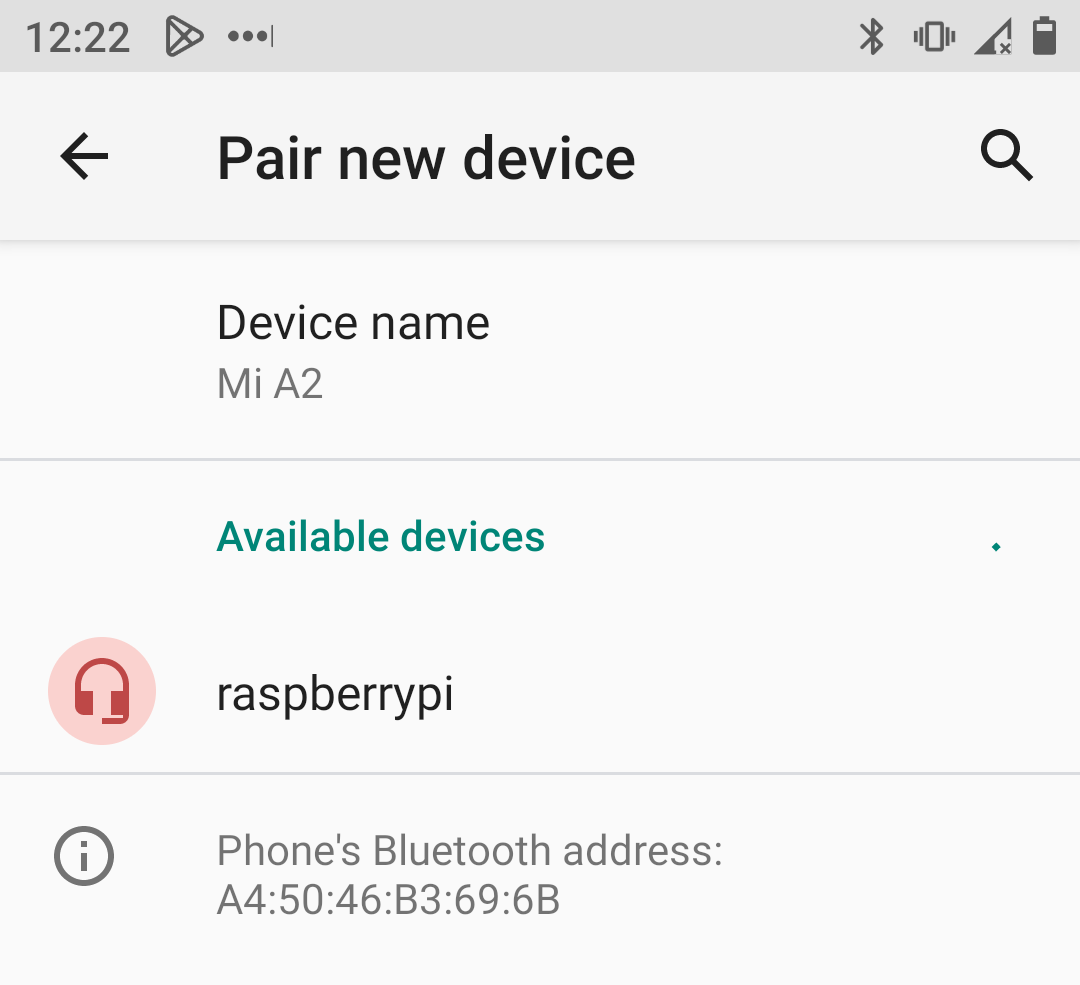Image resolution: width=1080 pixels, height=985 pixels.
Task: Tap the Device name label text
Action: point(353,322)
